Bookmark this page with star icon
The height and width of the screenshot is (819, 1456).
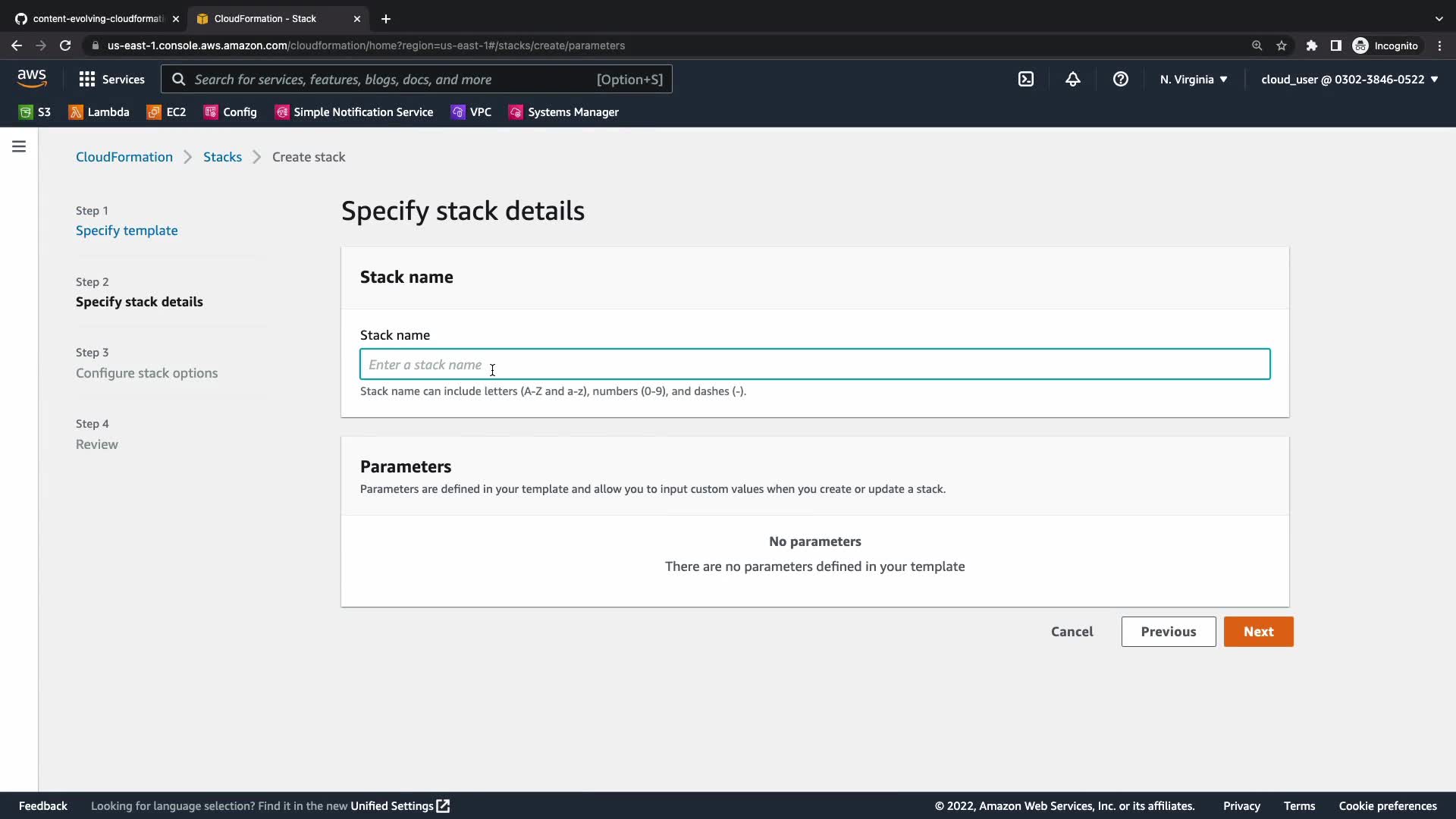1282,45
